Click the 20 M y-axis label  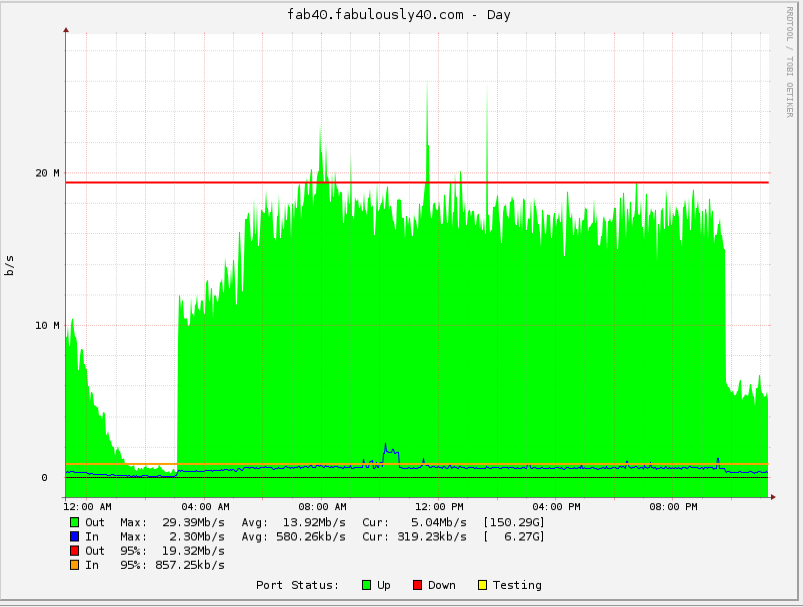point(47,173)
